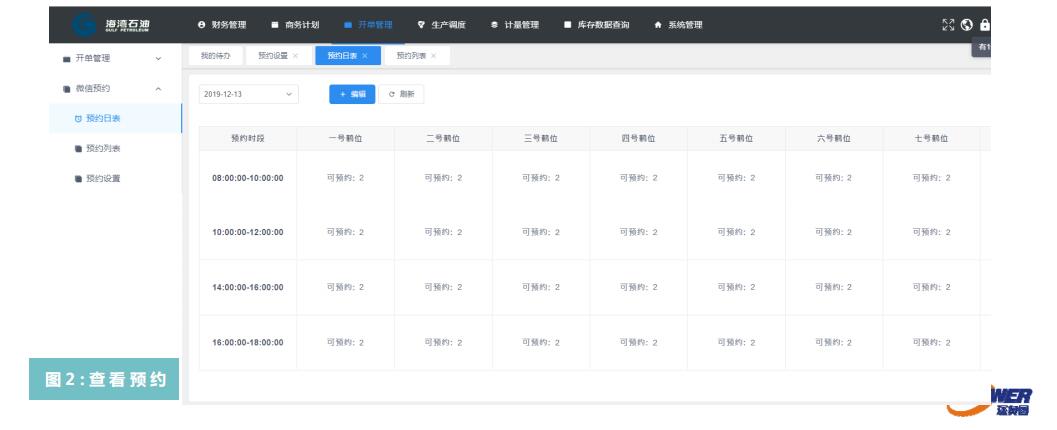
Task: Click the fullscreen toggle icon in header
Action: (948, 25)
